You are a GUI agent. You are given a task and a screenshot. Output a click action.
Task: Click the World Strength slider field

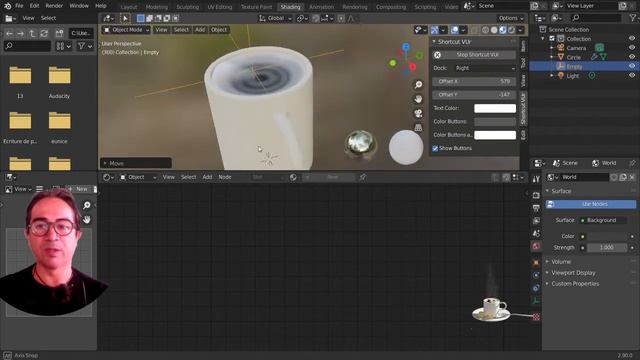pyautogui.click(x=607, y=248)
